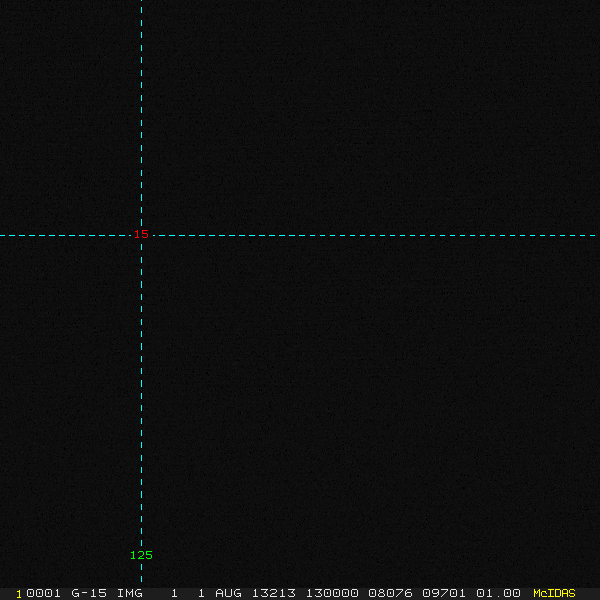Click the 09701 element coordinate value
600x600 pixels.
pyautogui.click(x=443, y=593)
